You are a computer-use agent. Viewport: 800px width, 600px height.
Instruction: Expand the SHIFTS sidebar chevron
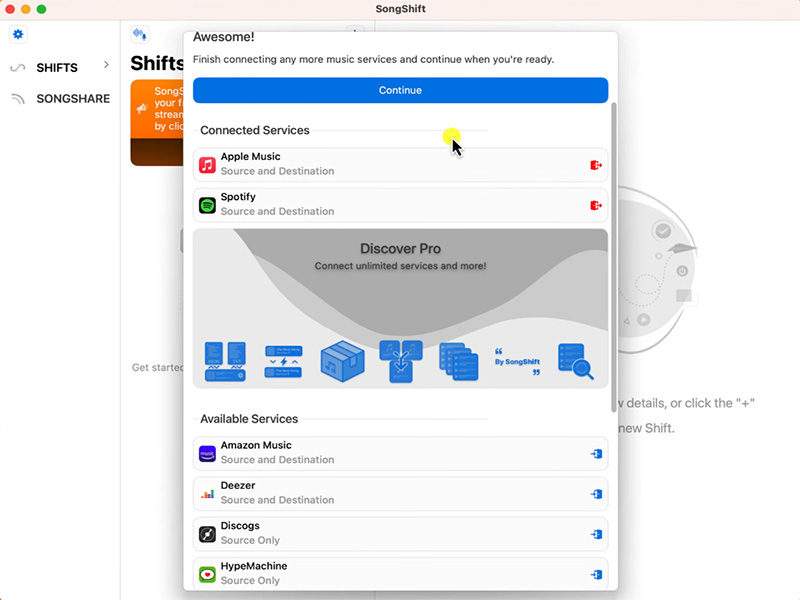point(106,65)
